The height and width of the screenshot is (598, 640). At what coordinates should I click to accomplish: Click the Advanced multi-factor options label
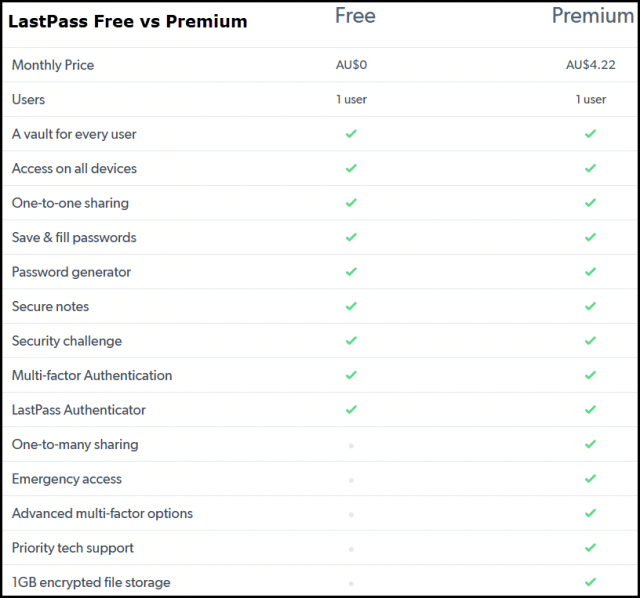coord(102,514)
